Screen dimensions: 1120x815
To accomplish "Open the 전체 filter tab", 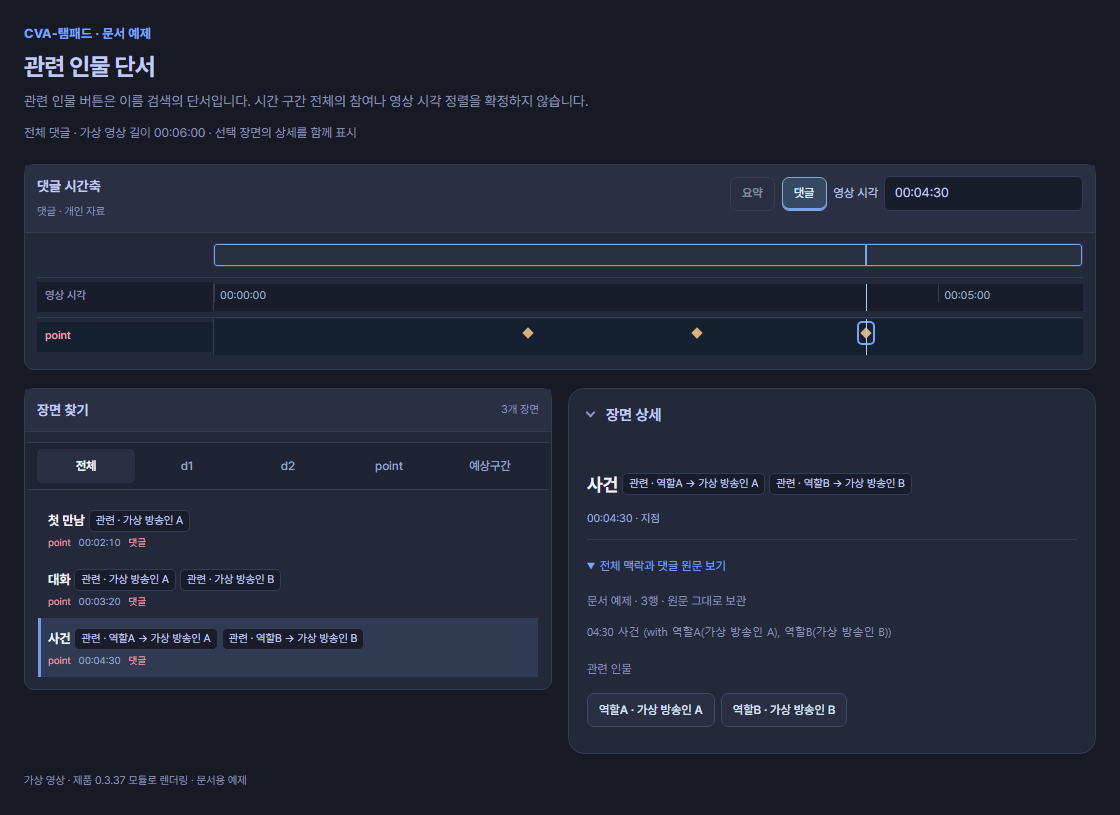I will 86,466.
